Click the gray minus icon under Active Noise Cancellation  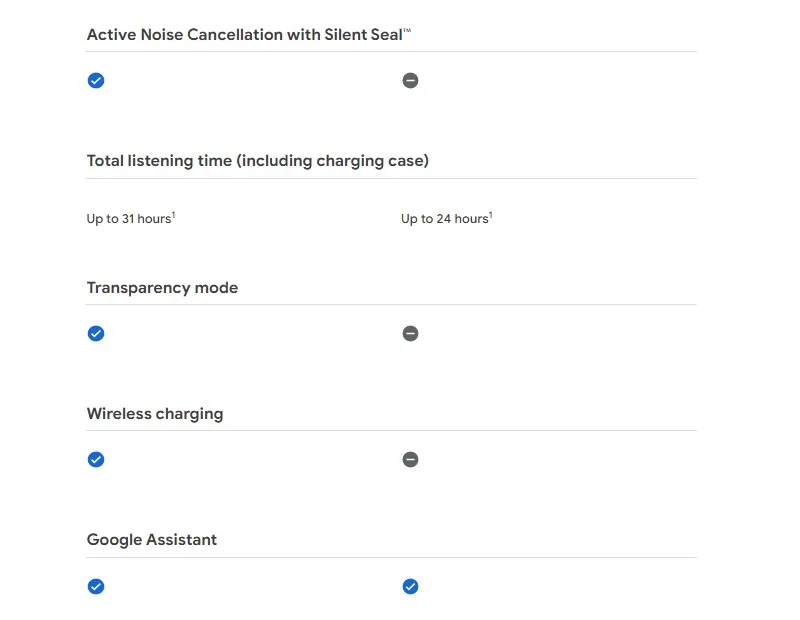coord(410,81)
